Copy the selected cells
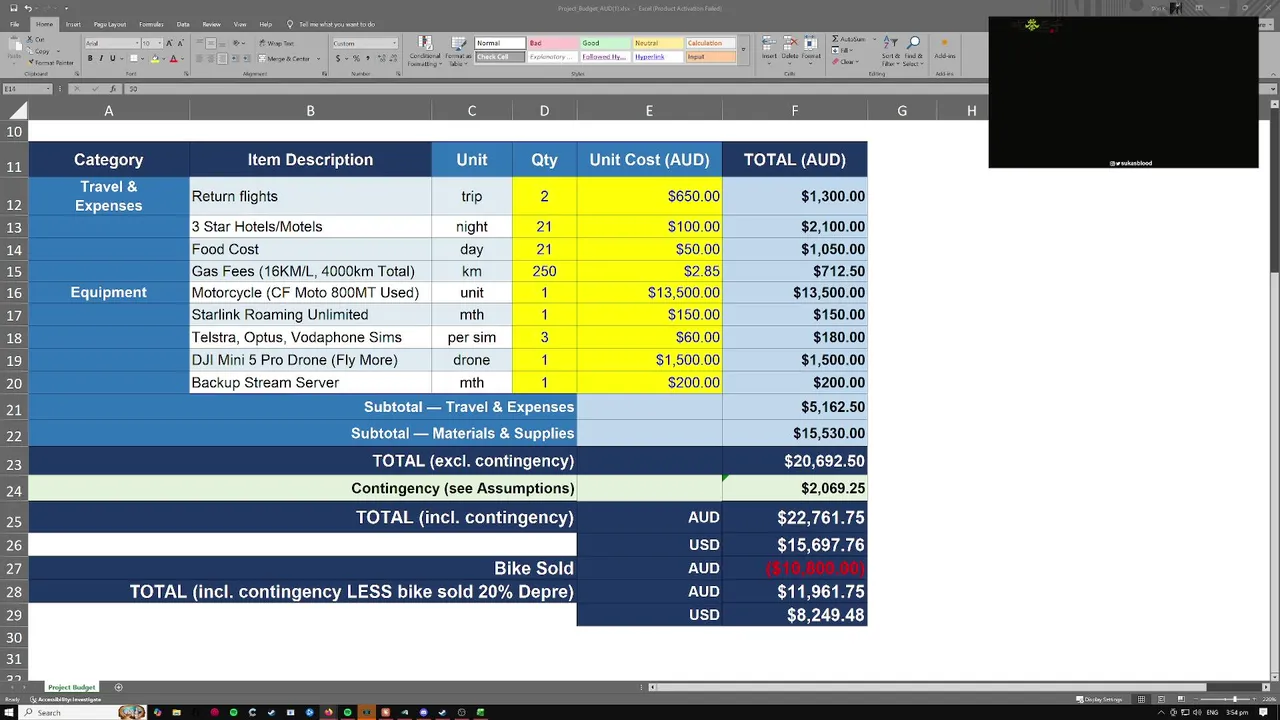The width and height of the screenshot is (1280, 720). click(x=38, y=50)
